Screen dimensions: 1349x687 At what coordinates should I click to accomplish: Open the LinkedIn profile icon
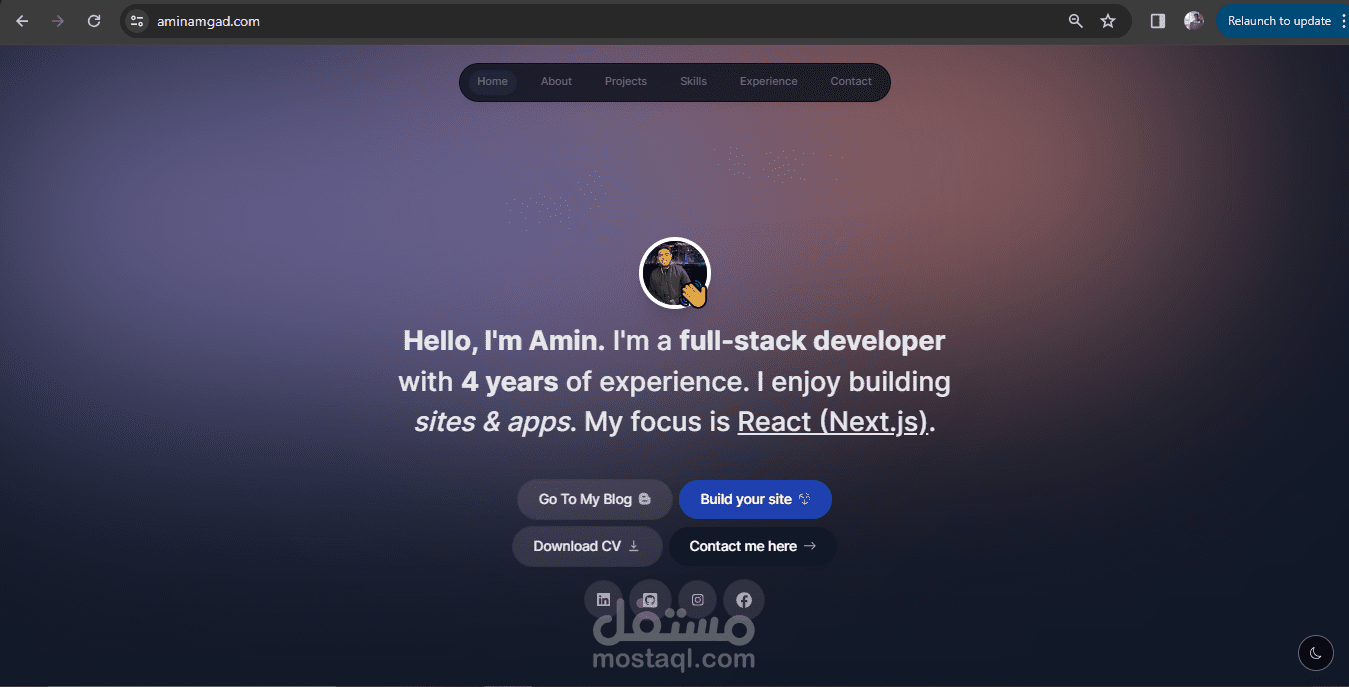pos(603,599)
